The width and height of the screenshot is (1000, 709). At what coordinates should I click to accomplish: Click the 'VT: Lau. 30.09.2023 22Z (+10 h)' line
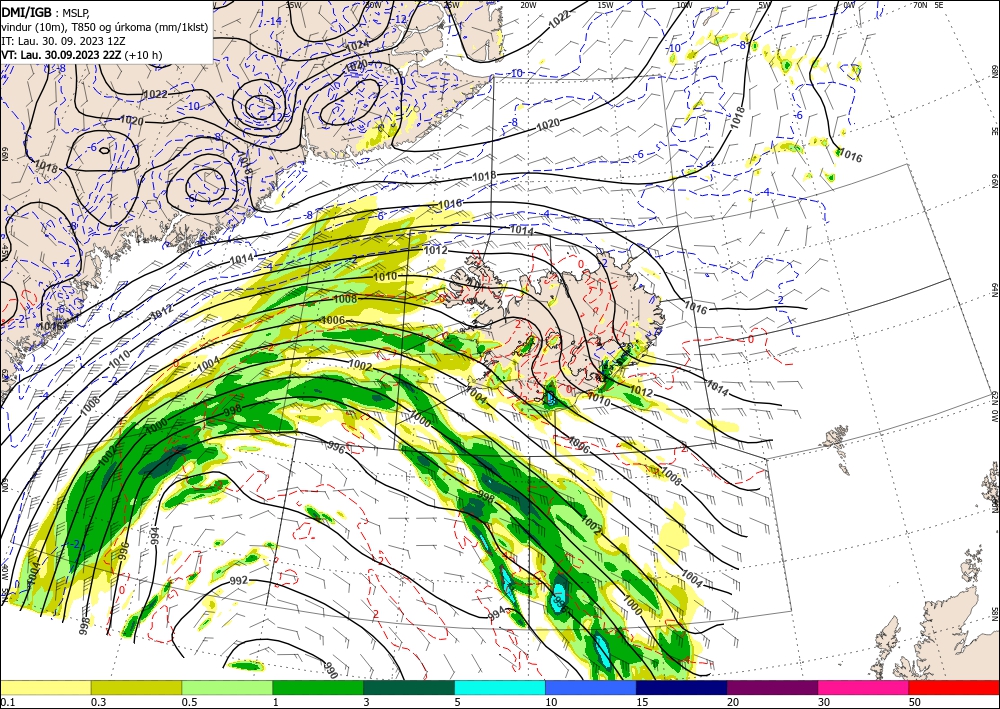tap(82, 55)
